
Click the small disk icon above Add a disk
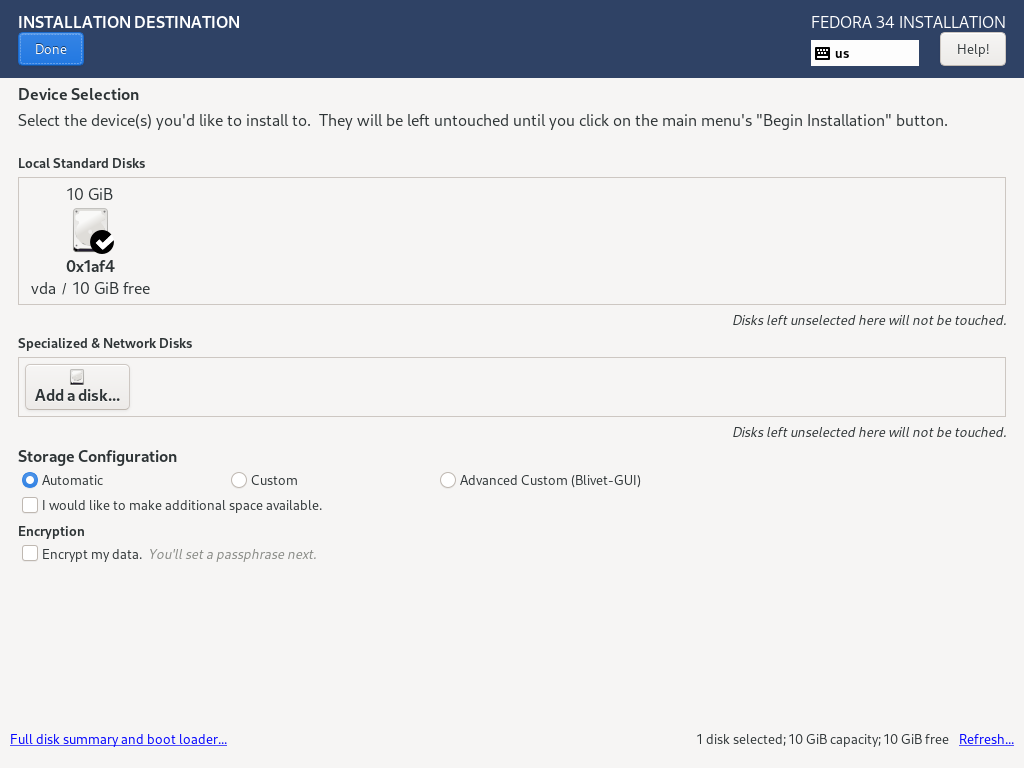77,377
